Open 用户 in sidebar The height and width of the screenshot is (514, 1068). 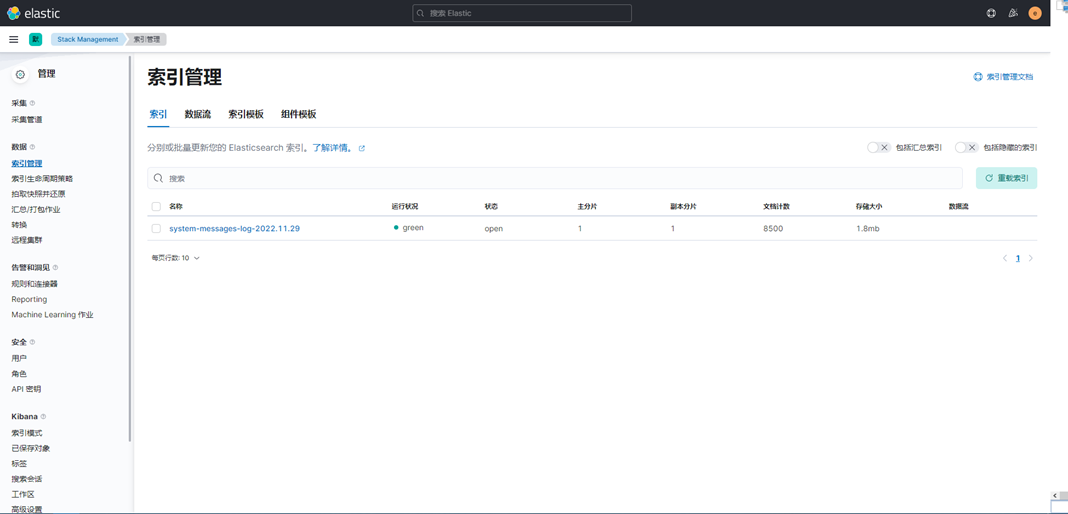pos(19,358)
